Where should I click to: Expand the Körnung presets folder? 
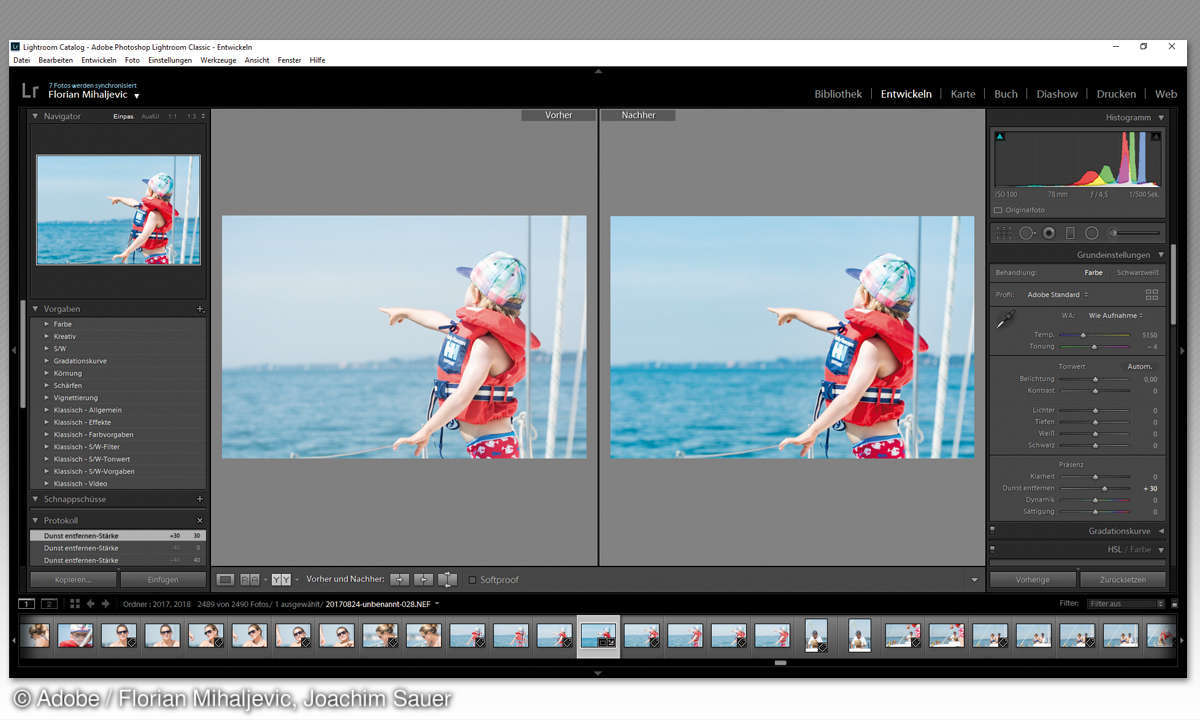point(46,373)
